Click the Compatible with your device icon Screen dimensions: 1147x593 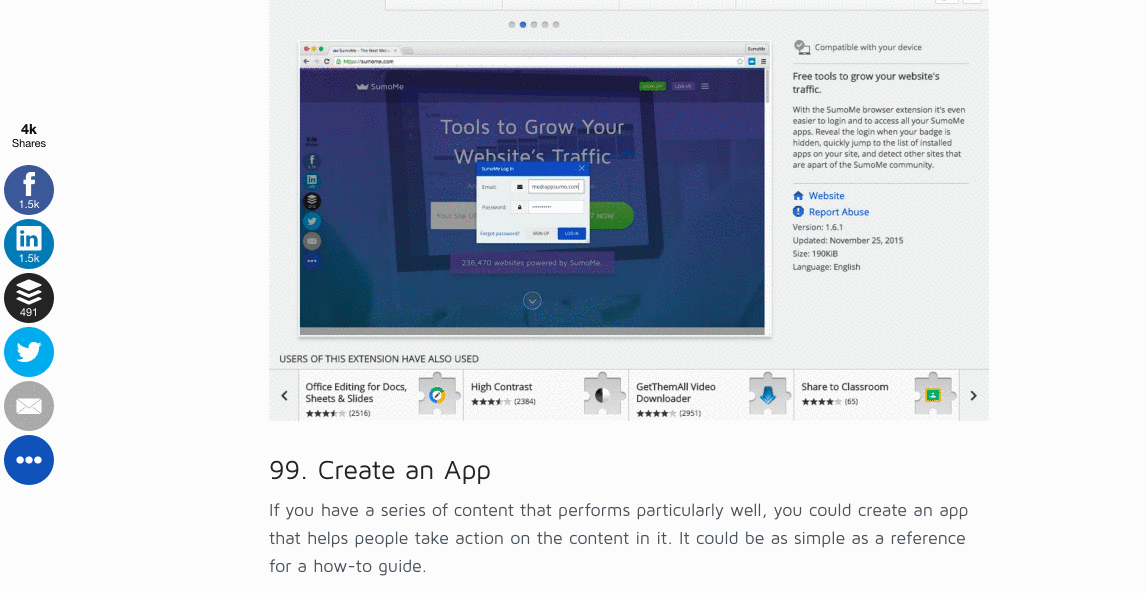802,48
